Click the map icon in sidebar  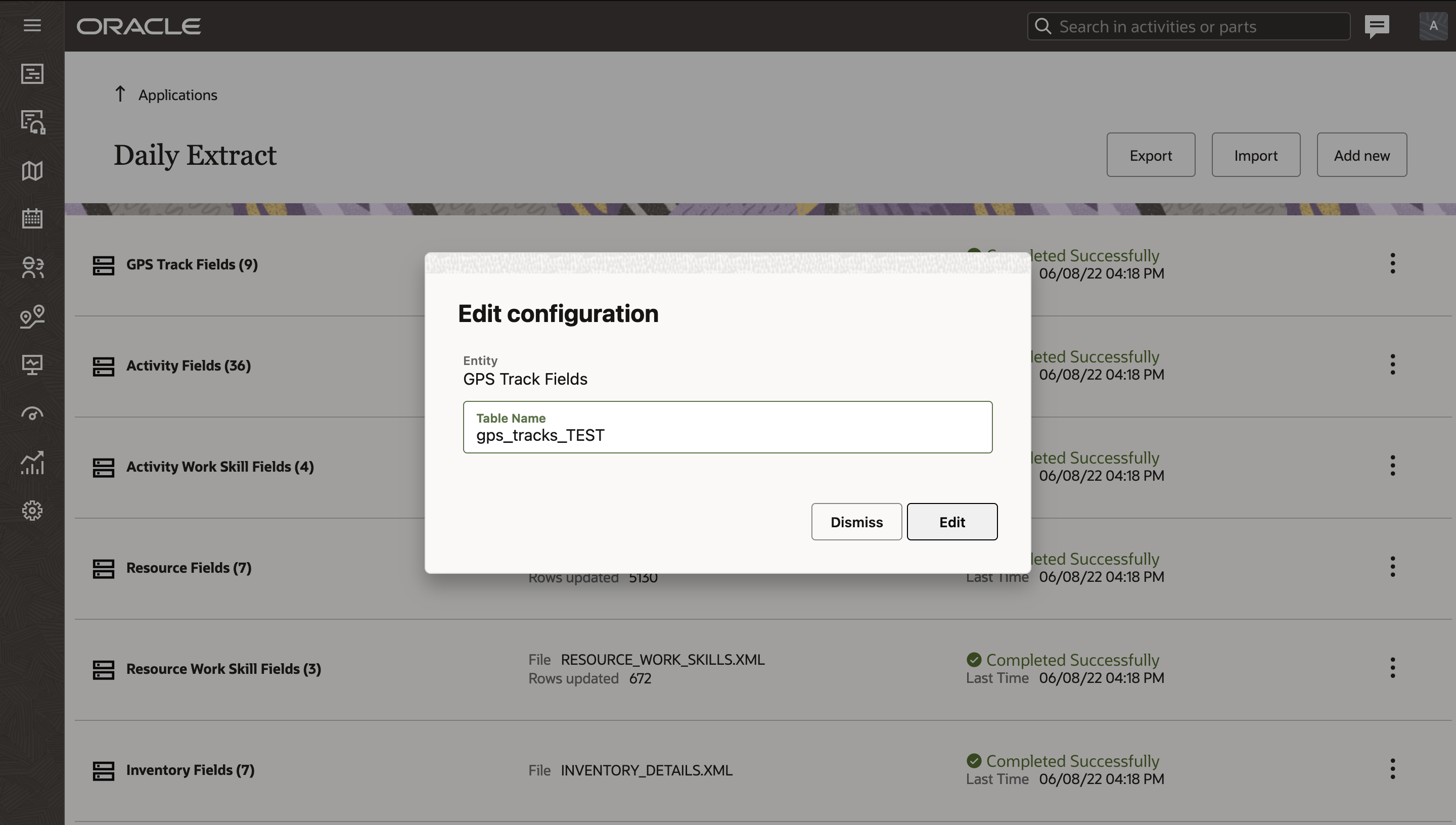[x=32, y=170]
